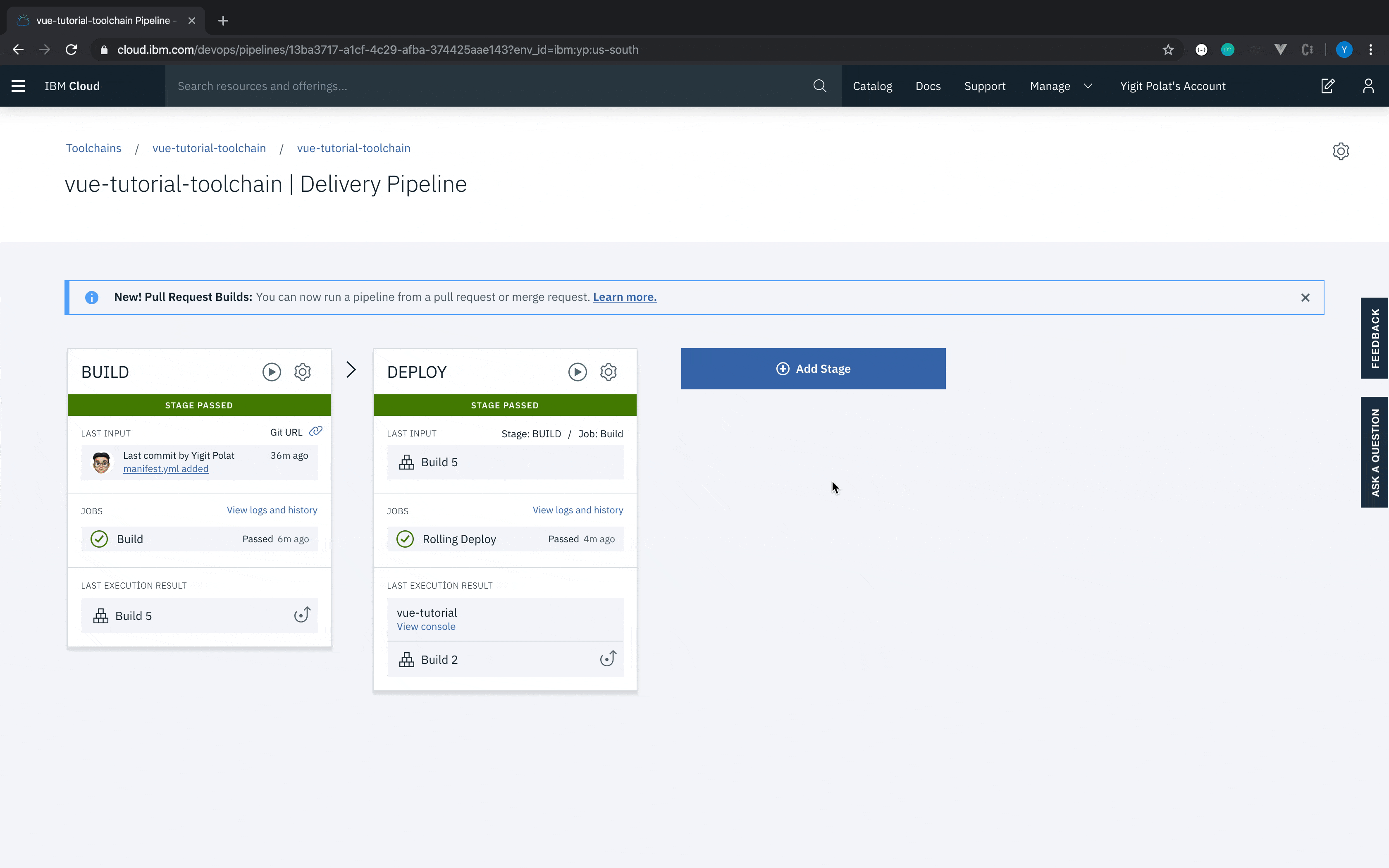Open DEPLOY stage configuration gear
Image resolution: width=1389 pixels, height=868 pixels.
[x=609, y=372]
